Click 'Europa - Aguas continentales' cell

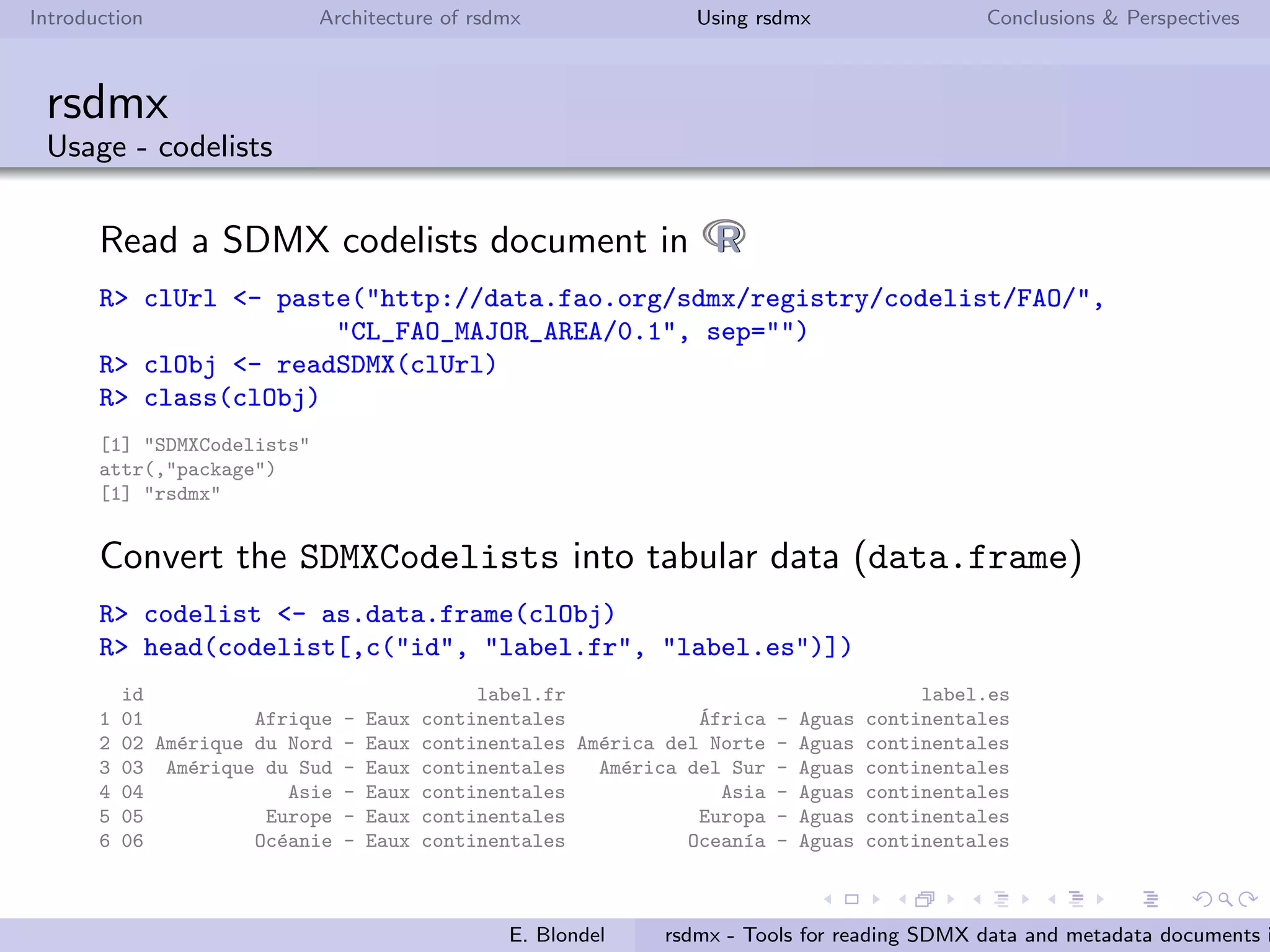coord(854,817)
